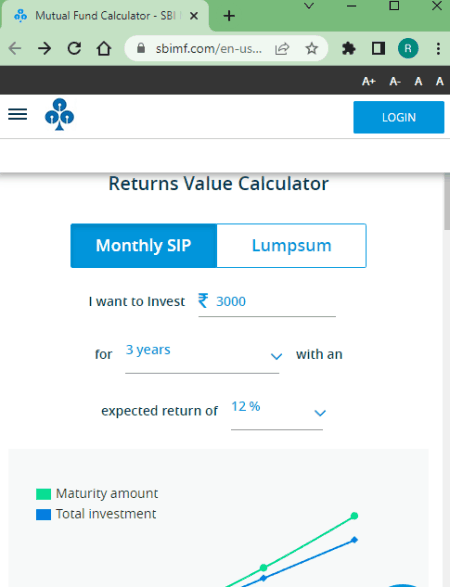Image resolution: width=450 pixels, height=587 pixels.
Task: Open the Extensions puzzle icon
Action: (349, 49)
